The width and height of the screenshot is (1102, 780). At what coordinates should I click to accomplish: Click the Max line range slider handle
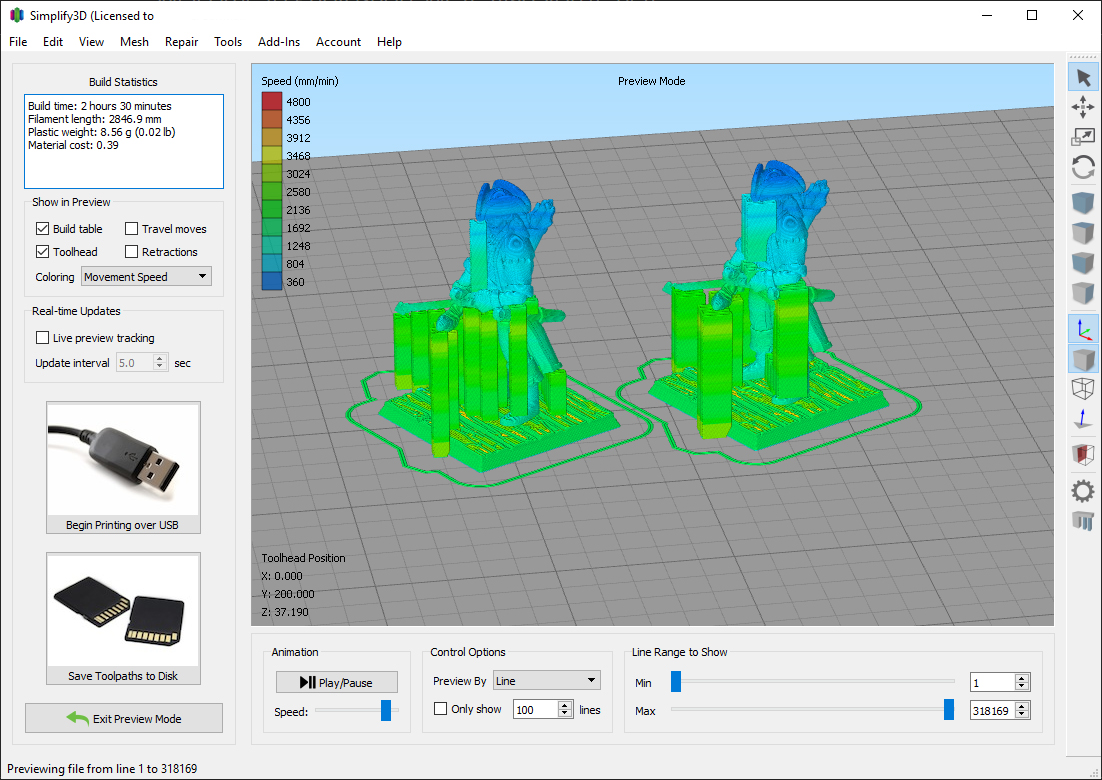pos(949,710)
